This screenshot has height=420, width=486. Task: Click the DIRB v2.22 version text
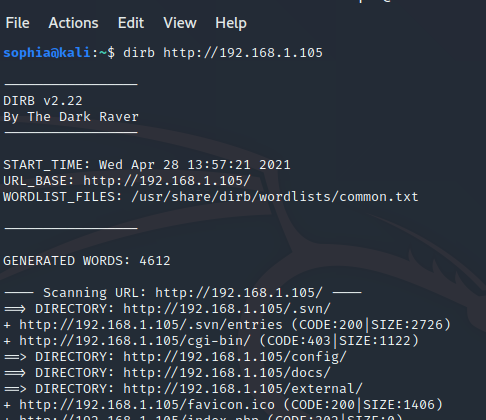coord(43,101)
